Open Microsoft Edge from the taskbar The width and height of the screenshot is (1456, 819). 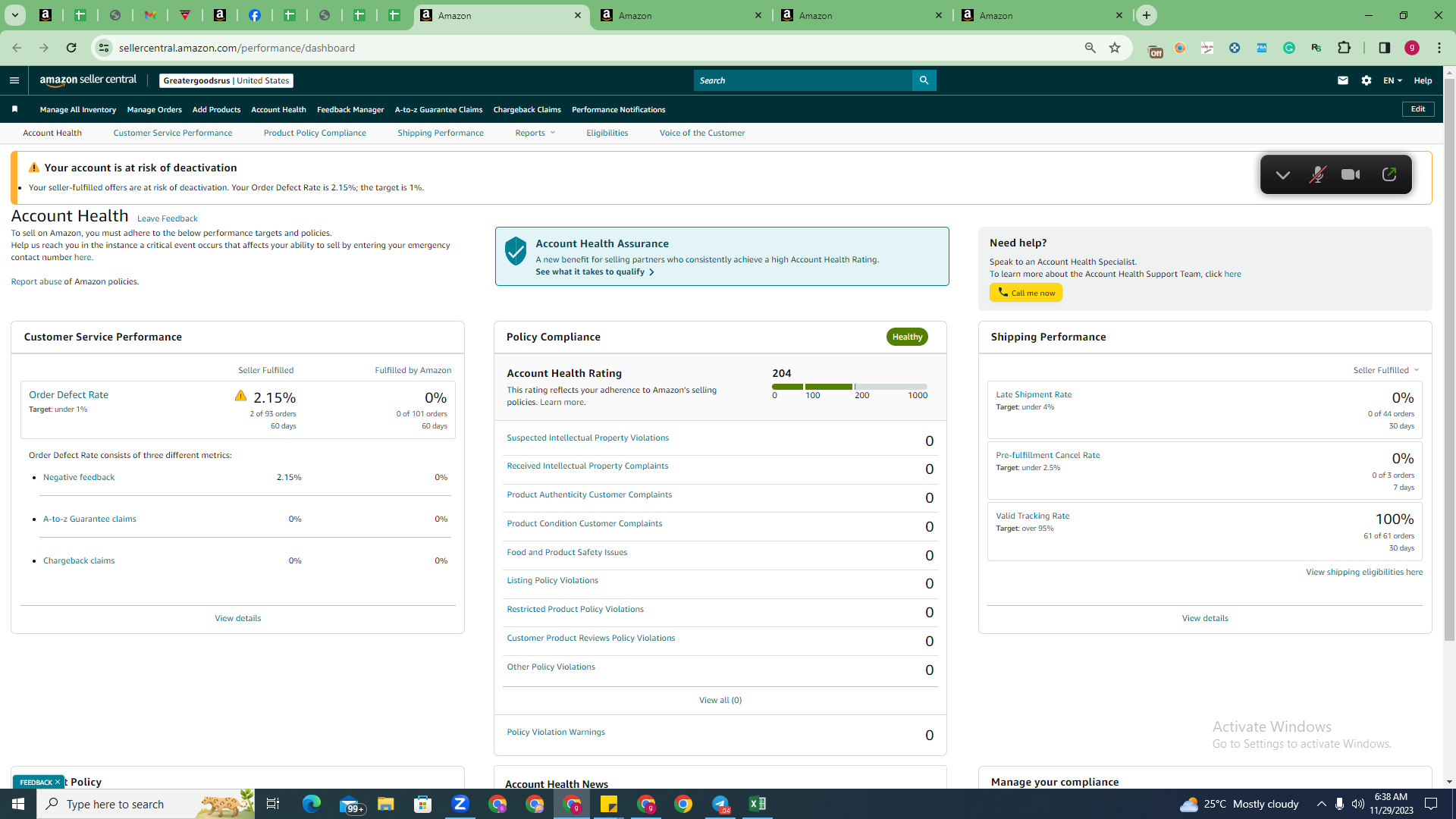click(312, 804)
